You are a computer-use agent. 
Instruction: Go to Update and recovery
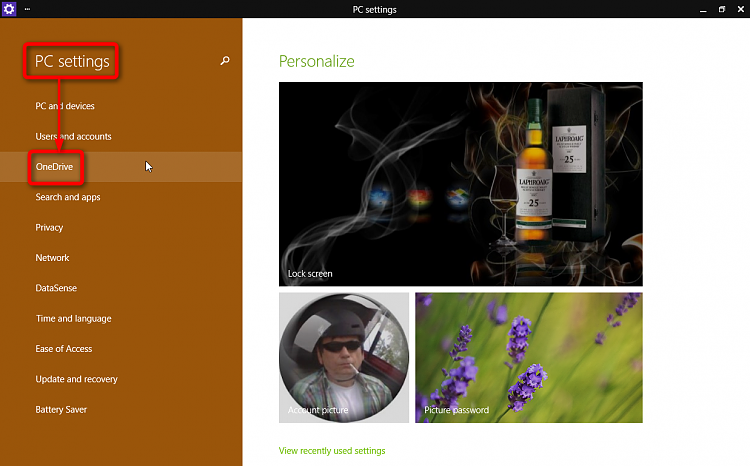point(76,379)
